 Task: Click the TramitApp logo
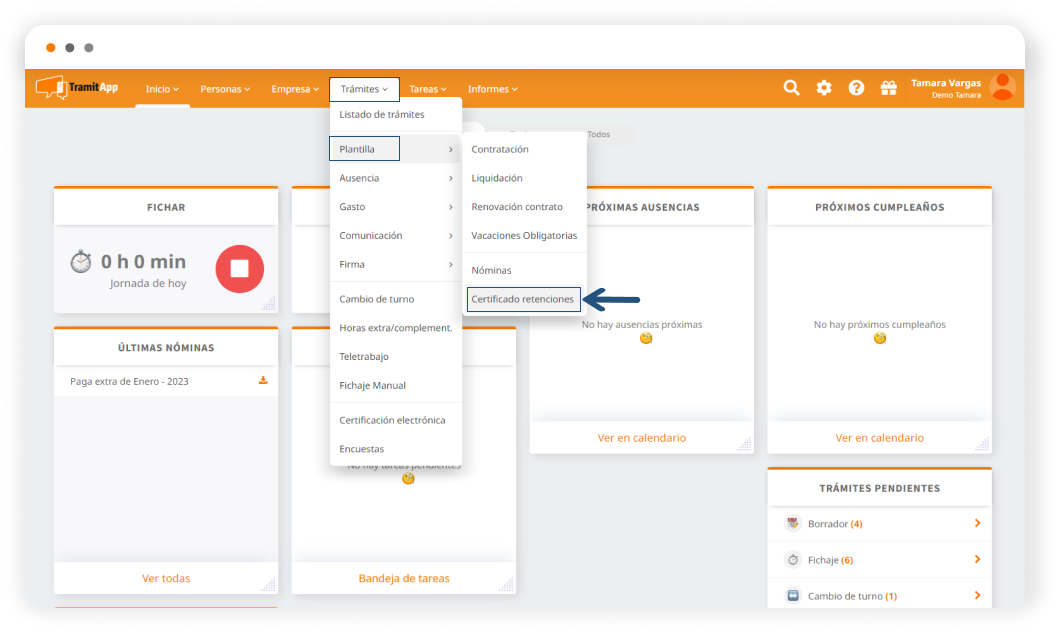pos(77,88)
